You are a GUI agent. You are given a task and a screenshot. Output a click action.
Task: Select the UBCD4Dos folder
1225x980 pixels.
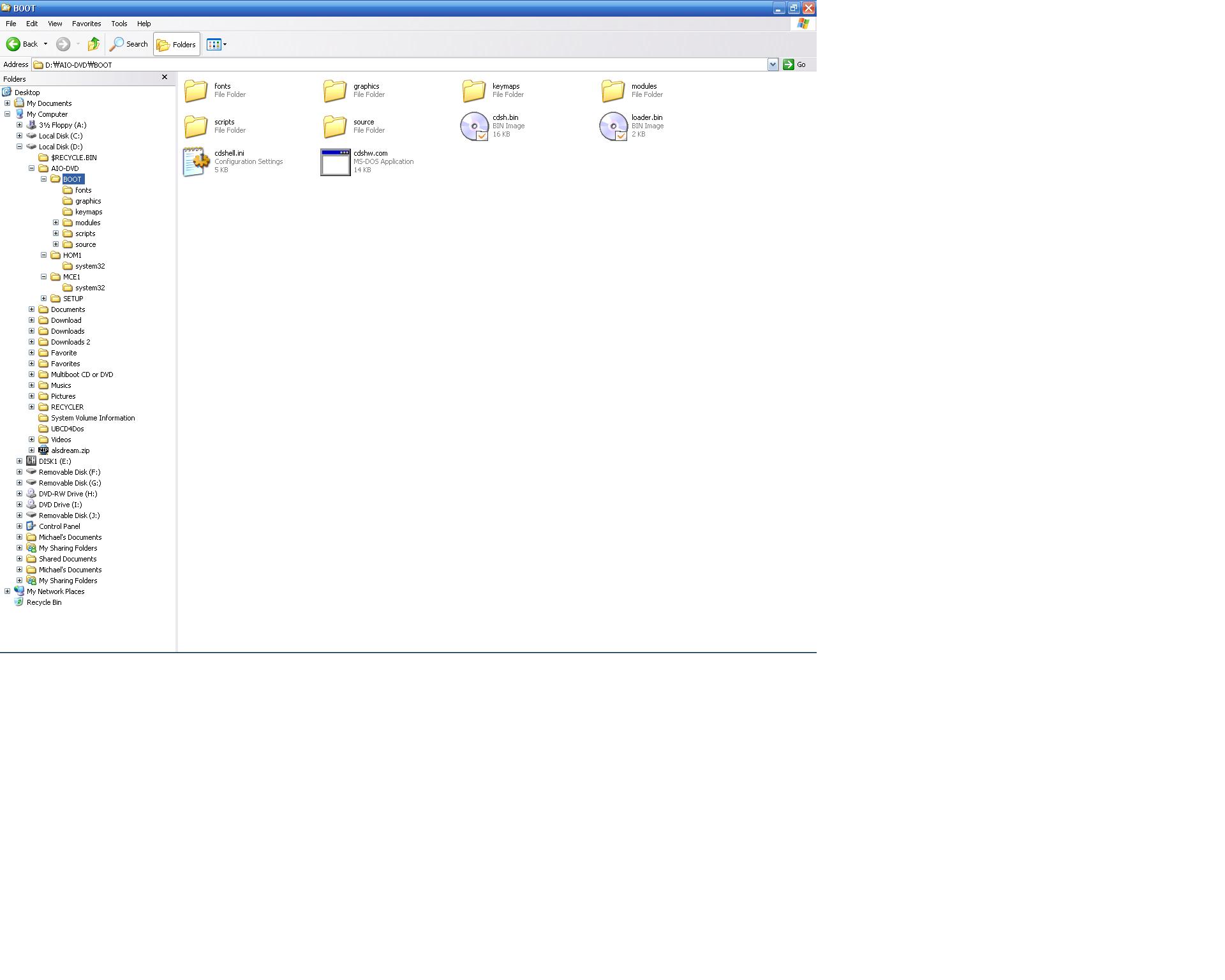[67, 429]
